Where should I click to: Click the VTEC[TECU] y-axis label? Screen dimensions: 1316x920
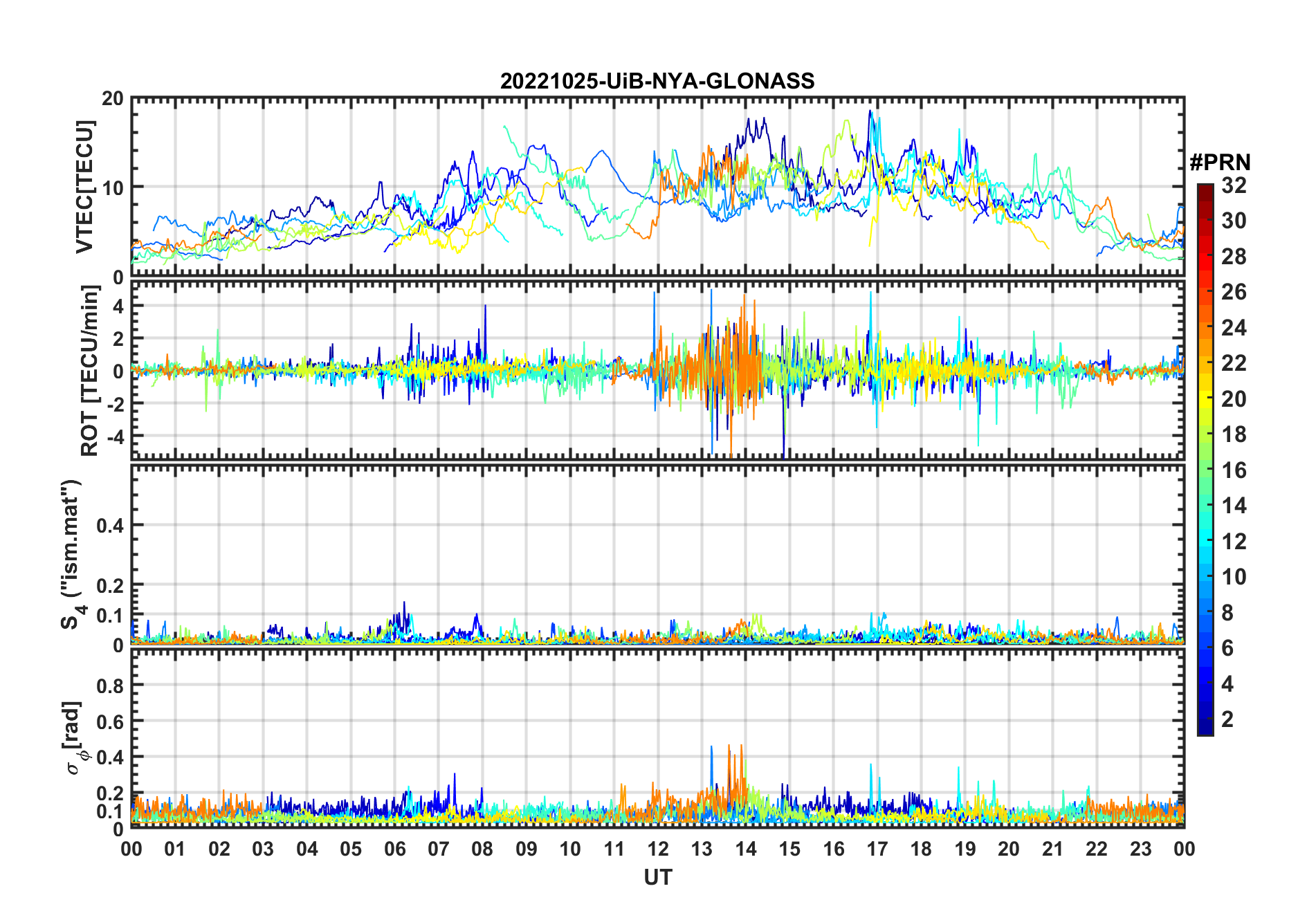click(x=84, y=187)
